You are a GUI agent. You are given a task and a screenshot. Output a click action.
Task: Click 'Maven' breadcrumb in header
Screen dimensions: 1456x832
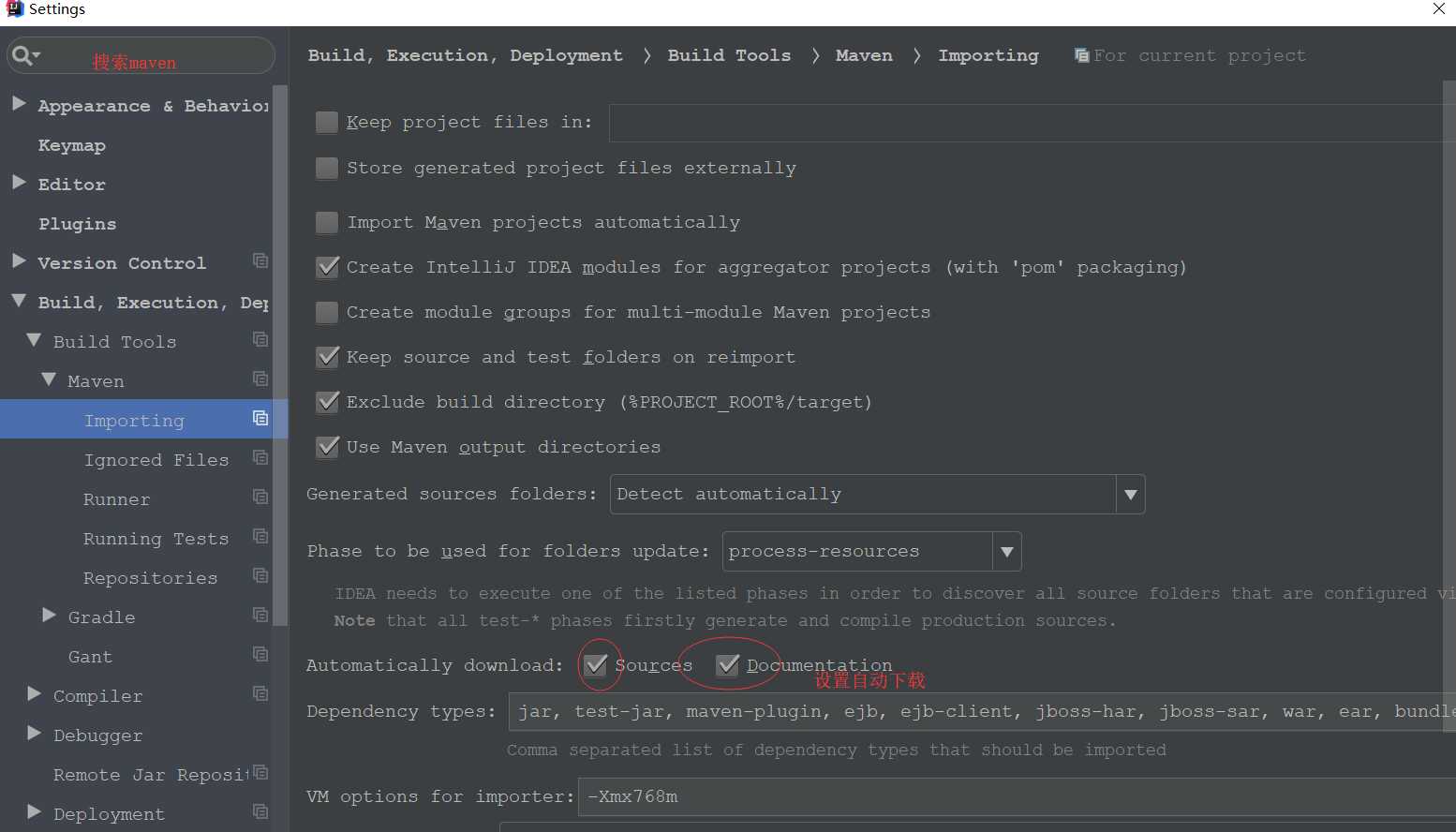(x=864, y=55)
